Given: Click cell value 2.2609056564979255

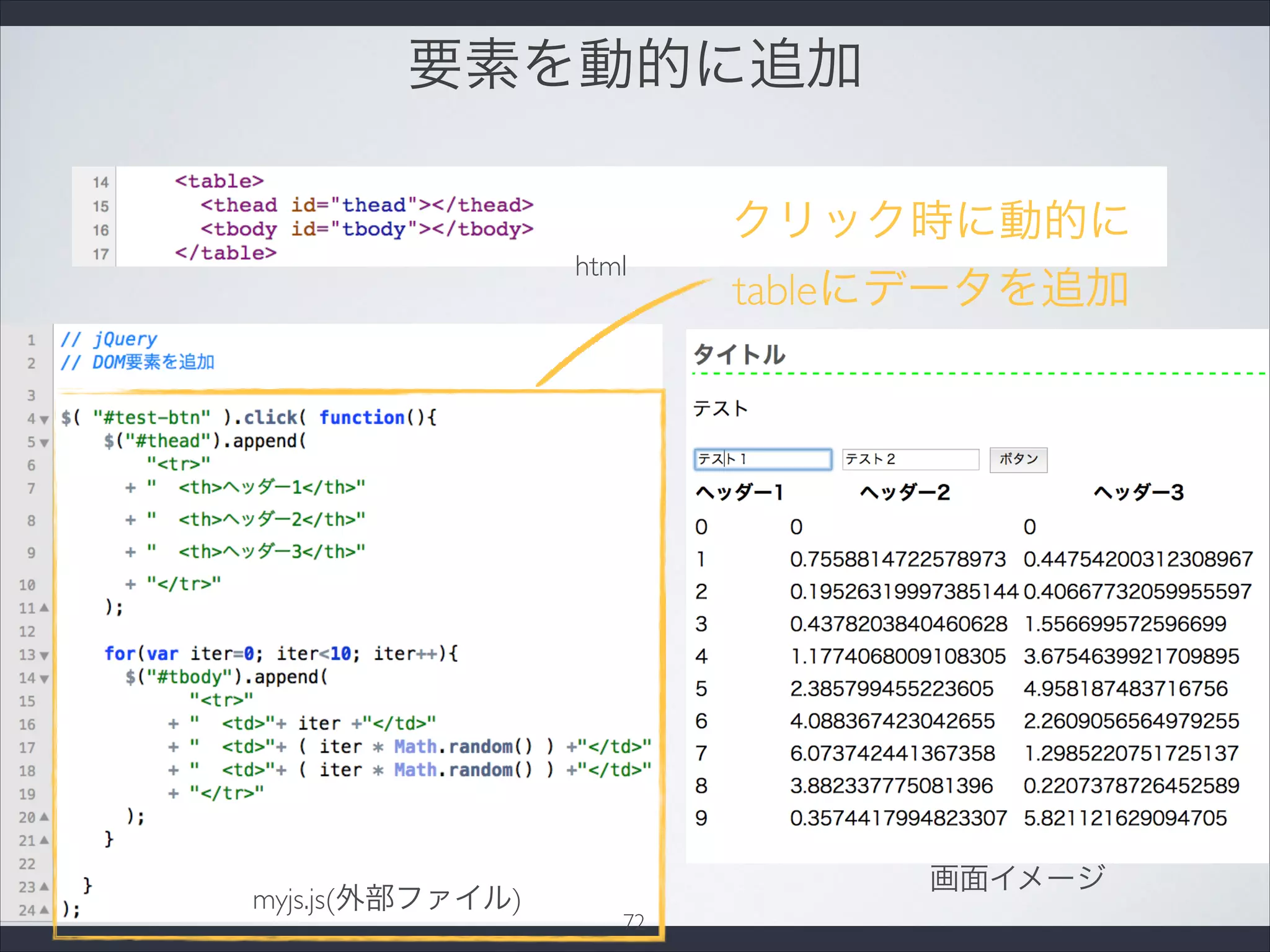Looking at the screenshot, I should pyautogui.click(x=1131, y=721).
